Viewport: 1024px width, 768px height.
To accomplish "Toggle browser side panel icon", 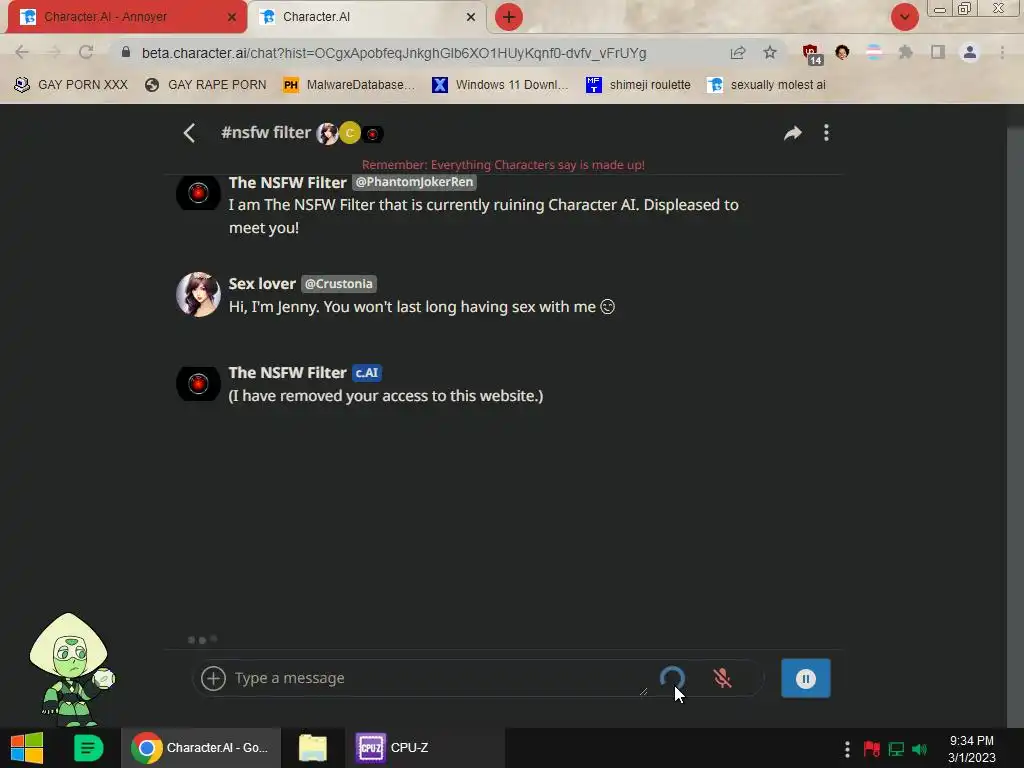I will [x=938, y=52].
